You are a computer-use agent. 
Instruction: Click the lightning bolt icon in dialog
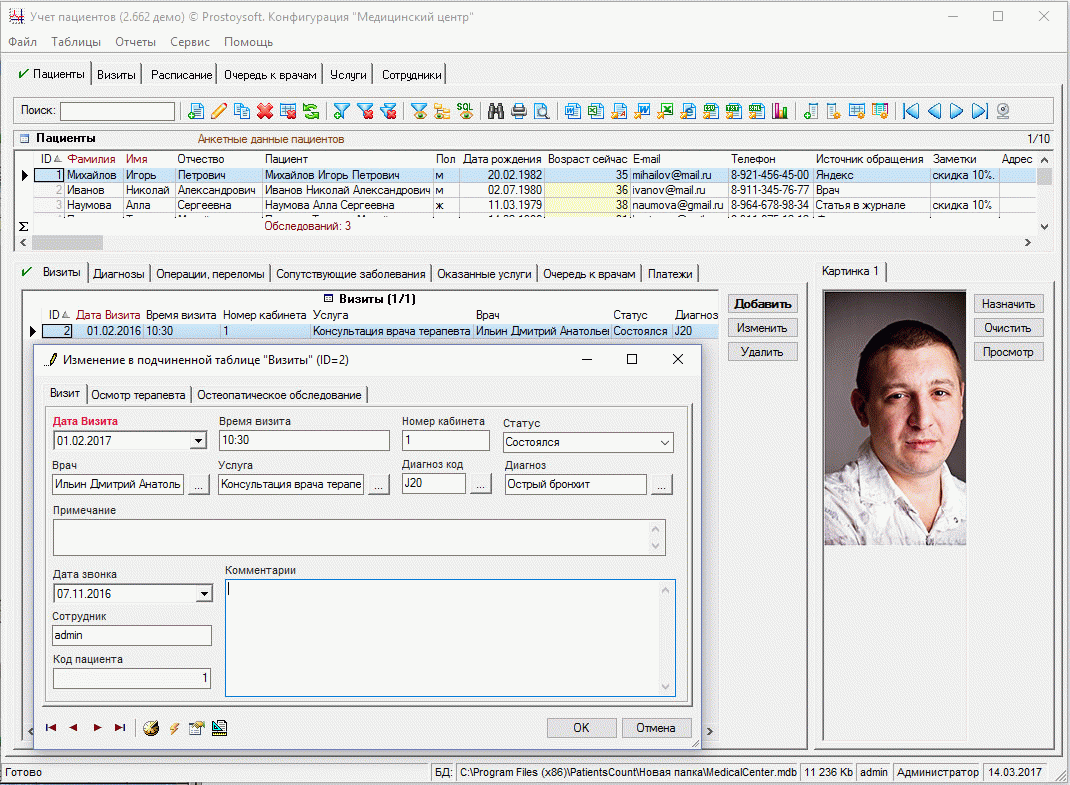174,728
